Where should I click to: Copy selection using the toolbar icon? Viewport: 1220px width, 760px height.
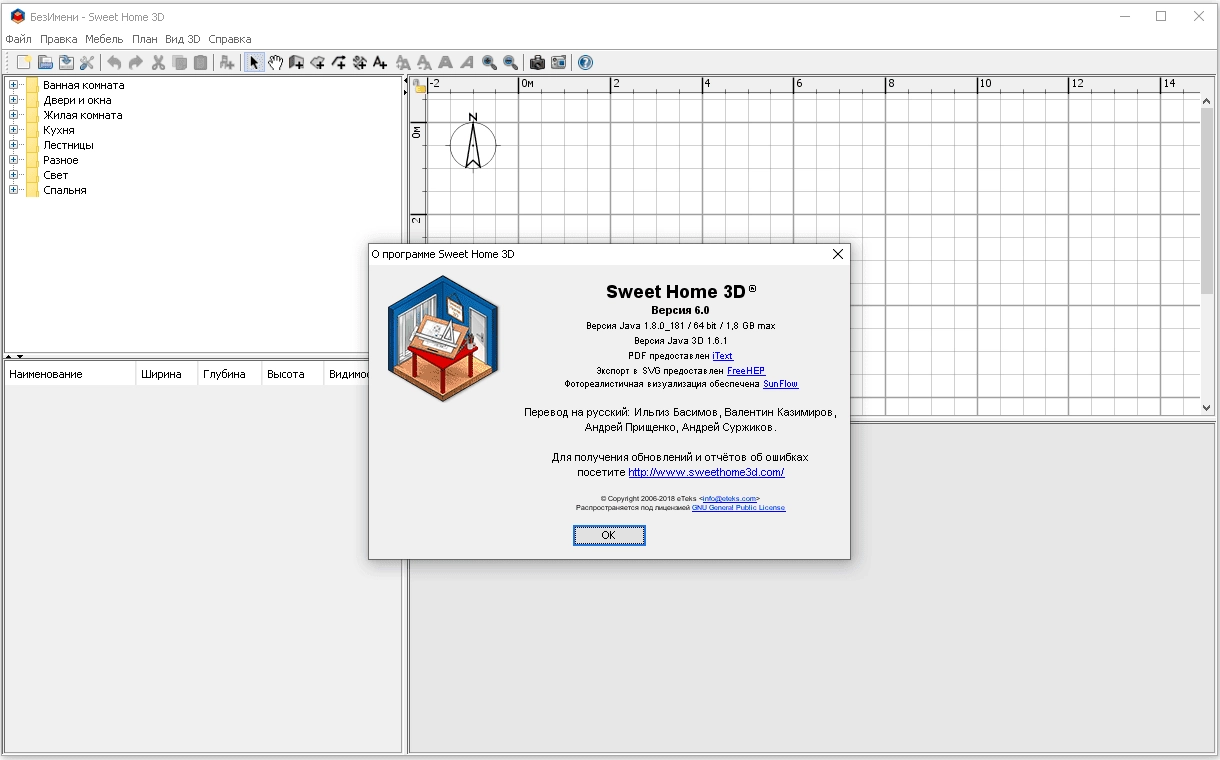click(x=179, y=63)
